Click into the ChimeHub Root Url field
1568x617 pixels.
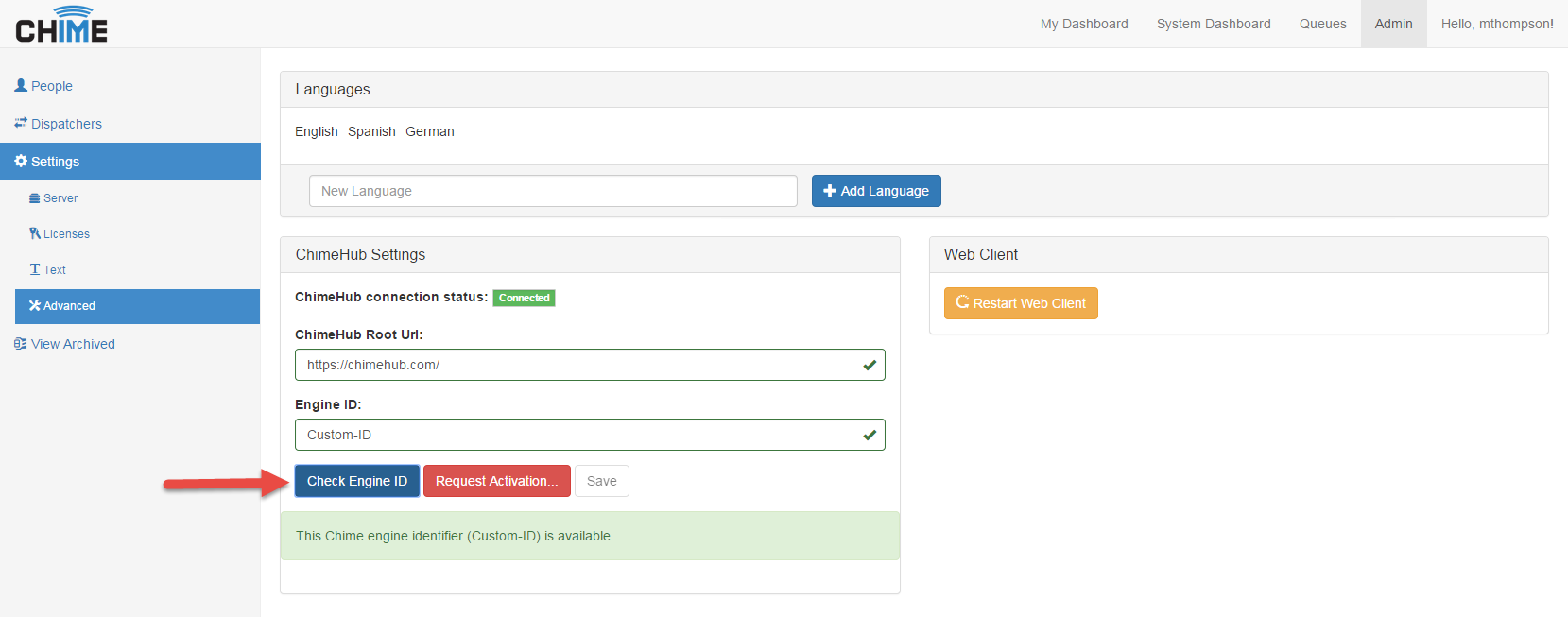click(x=590, y=365)
